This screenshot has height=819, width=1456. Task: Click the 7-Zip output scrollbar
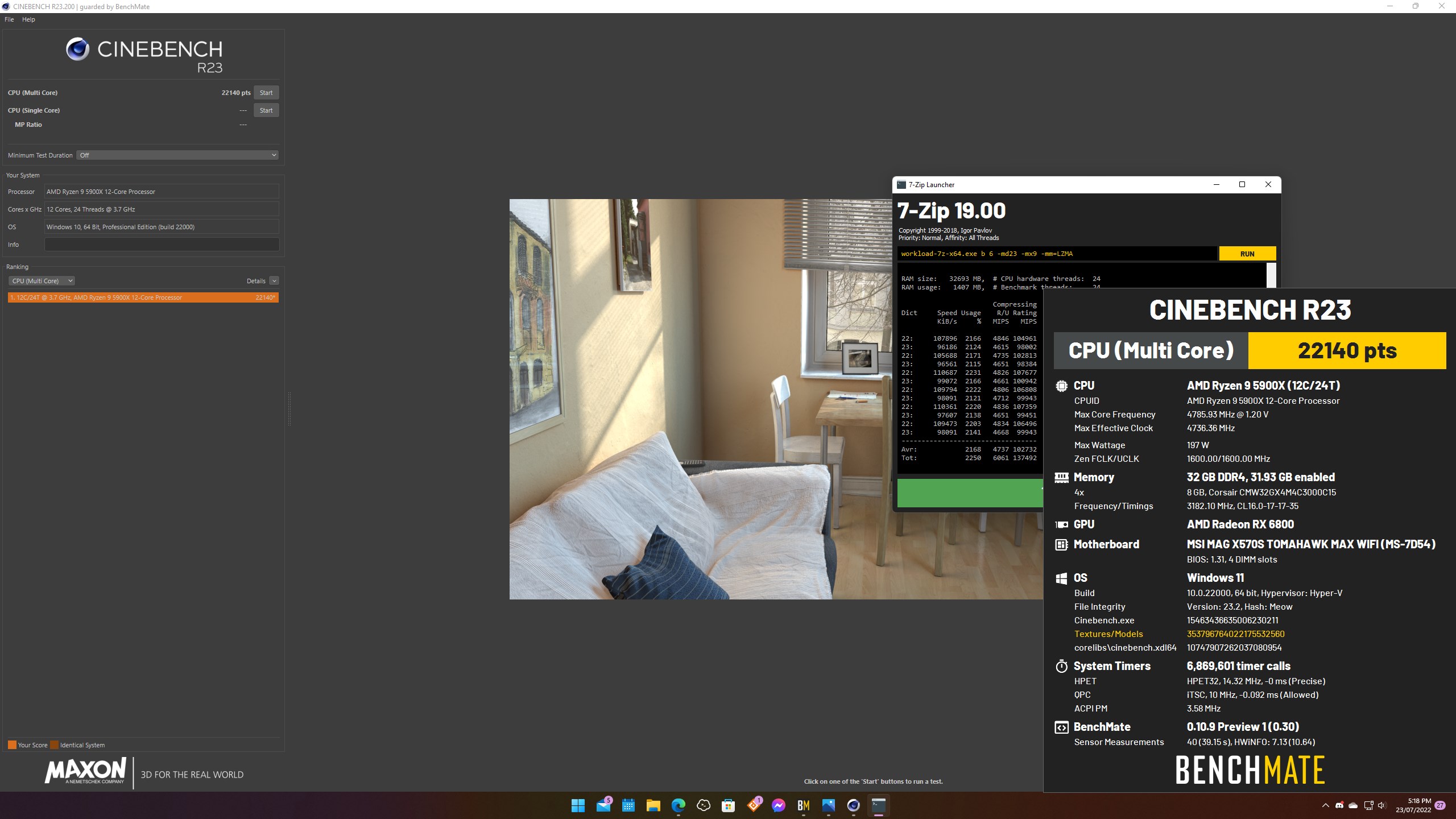click(x=1272, y=275)
